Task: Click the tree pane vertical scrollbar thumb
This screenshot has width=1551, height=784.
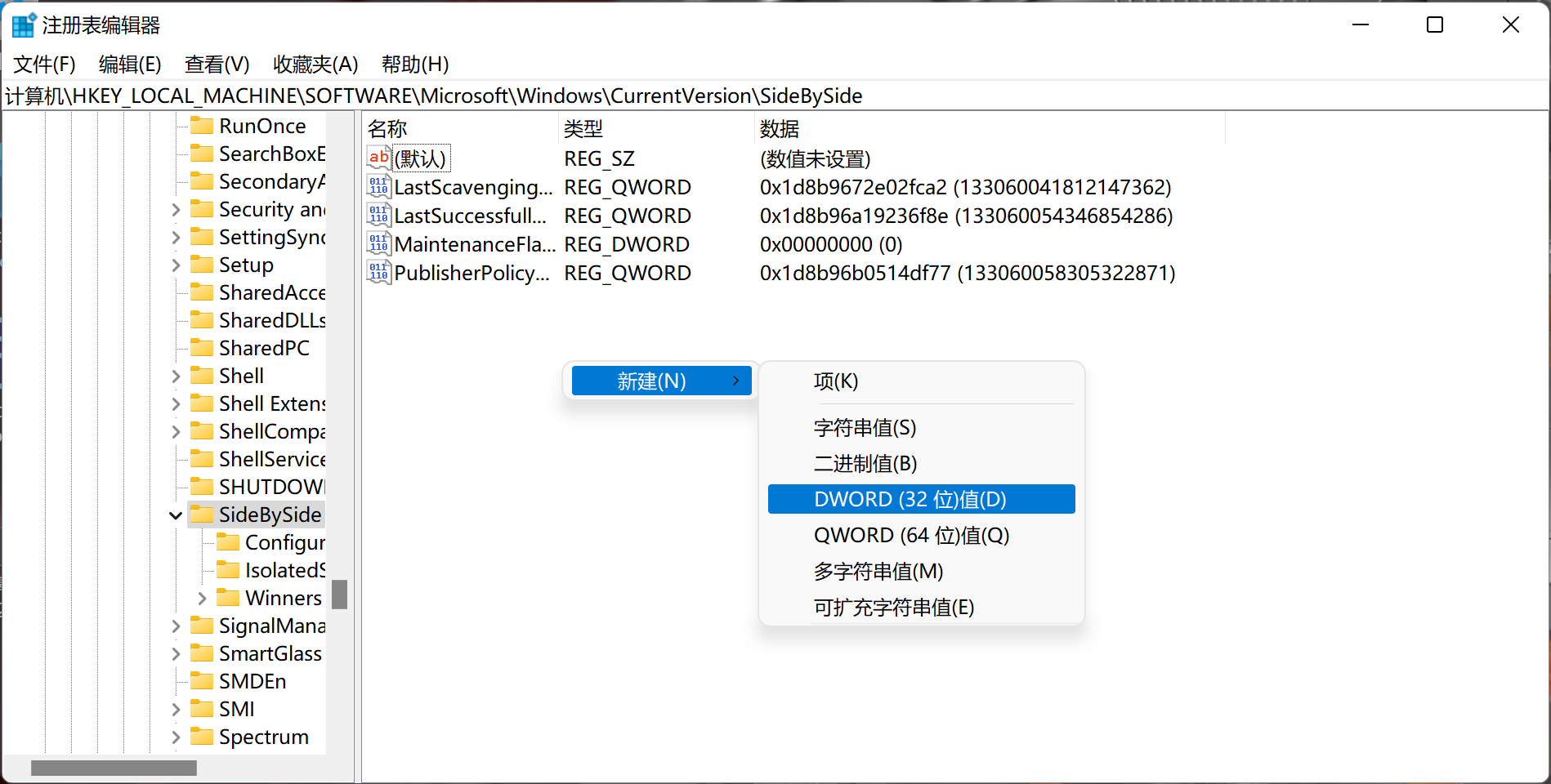Action: coord(340,595)
